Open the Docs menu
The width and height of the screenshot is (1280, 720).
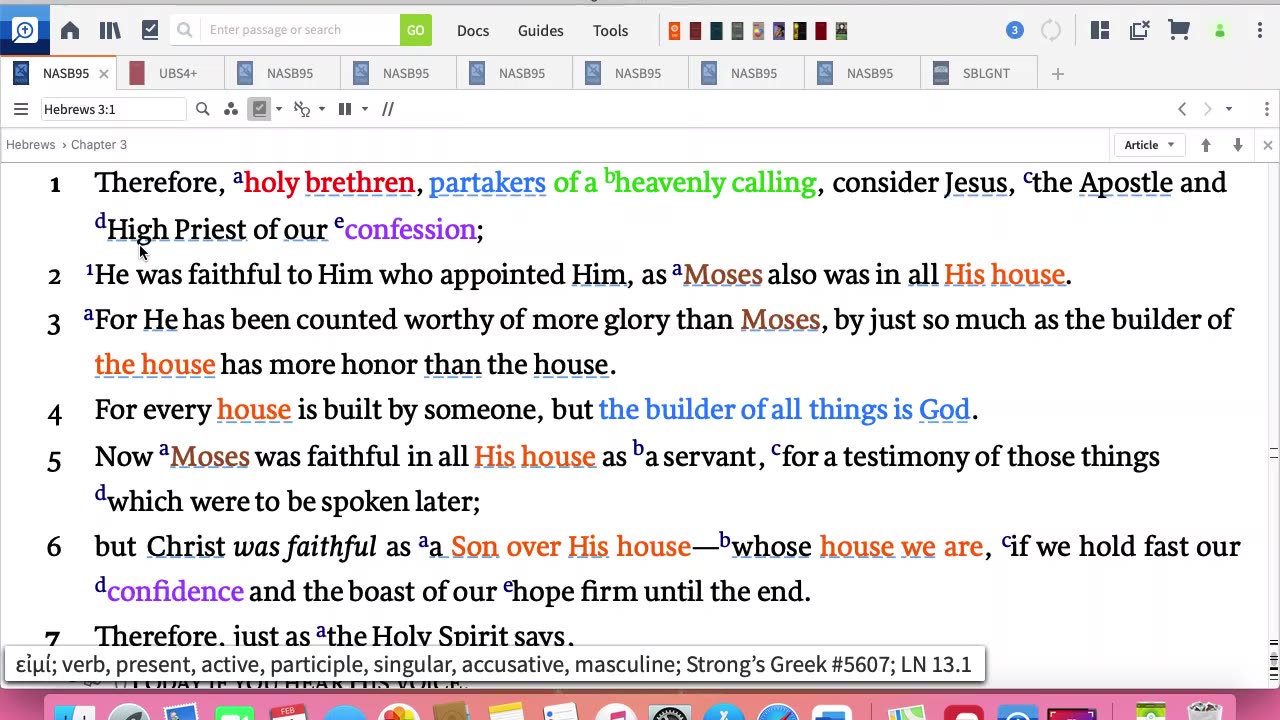pyautogui.click(x=473, y=30)
